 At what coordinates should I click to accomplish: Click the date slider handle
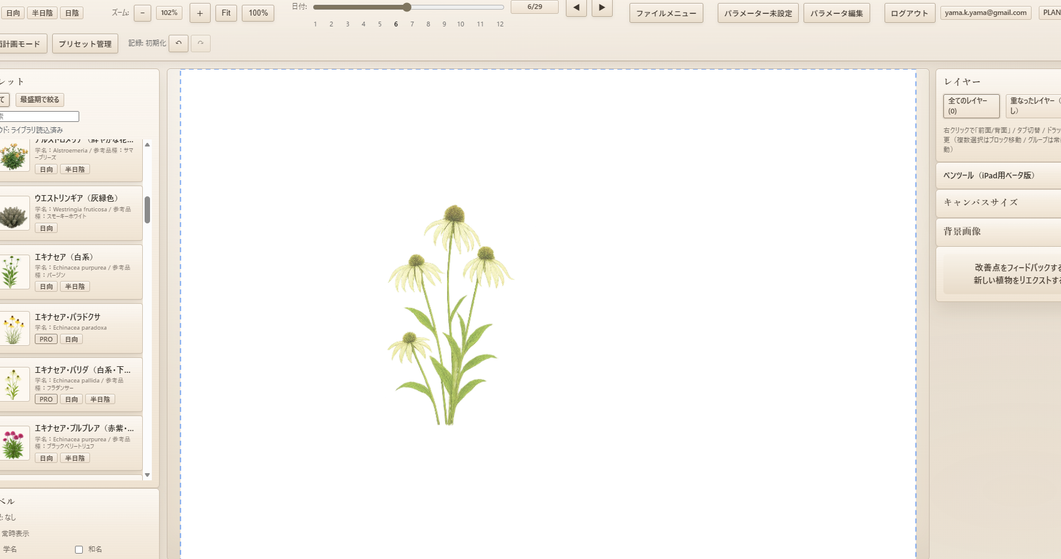point(407,7)
